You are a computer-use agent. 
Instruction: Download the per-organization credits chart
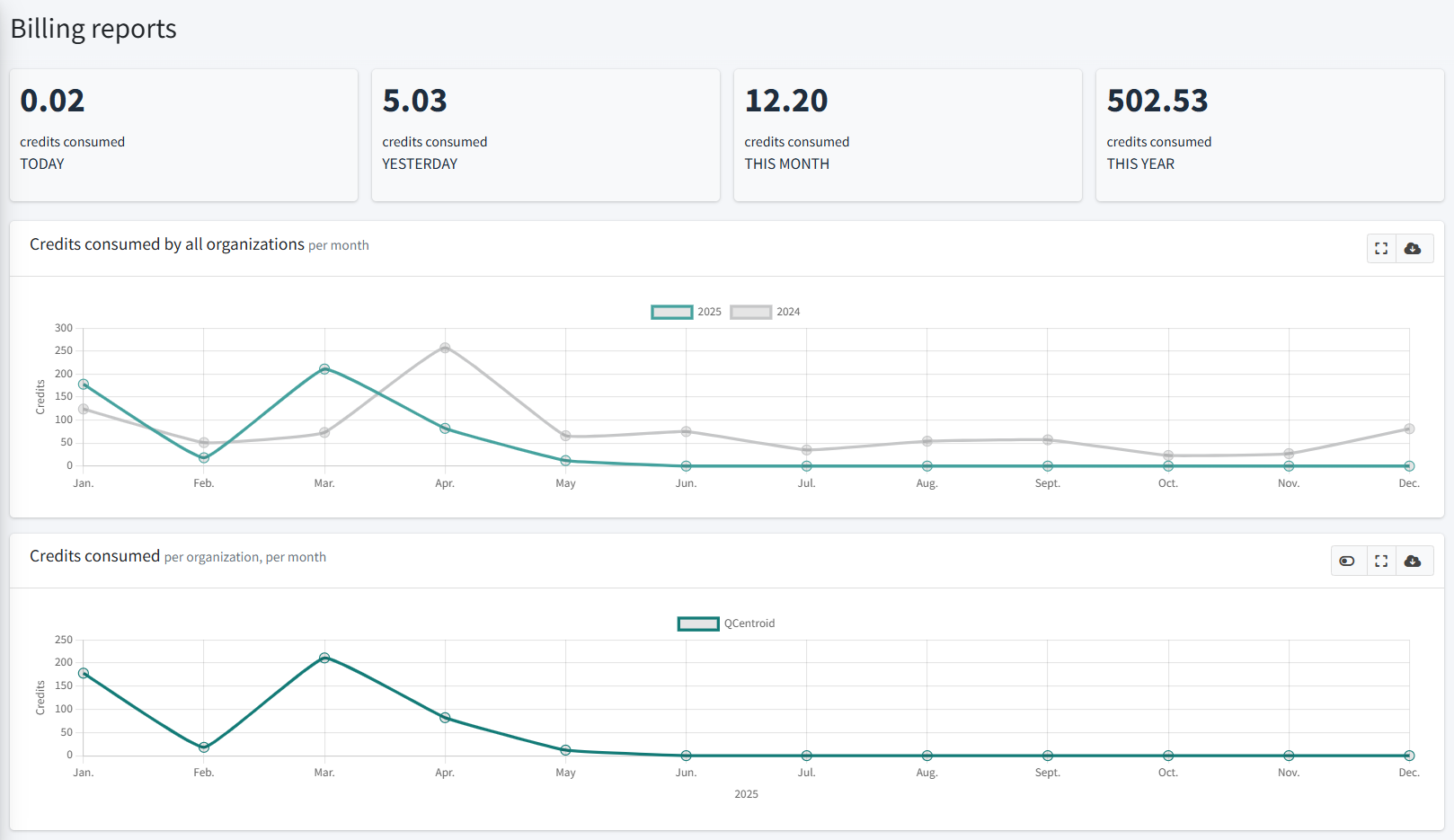click(x=1413, y=561)
